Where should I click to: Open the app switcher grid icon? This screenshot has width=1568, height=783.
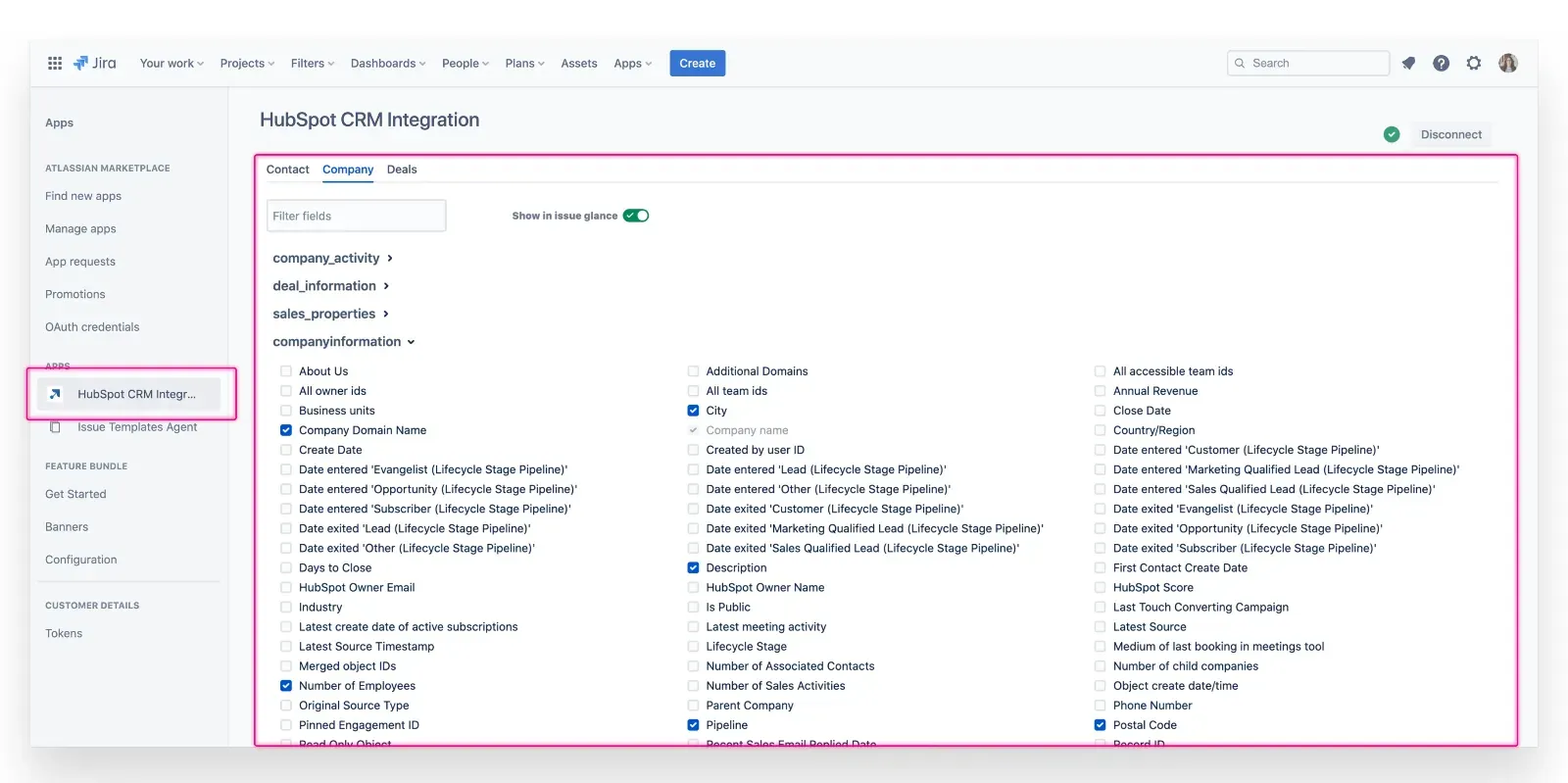click(55, 63)
